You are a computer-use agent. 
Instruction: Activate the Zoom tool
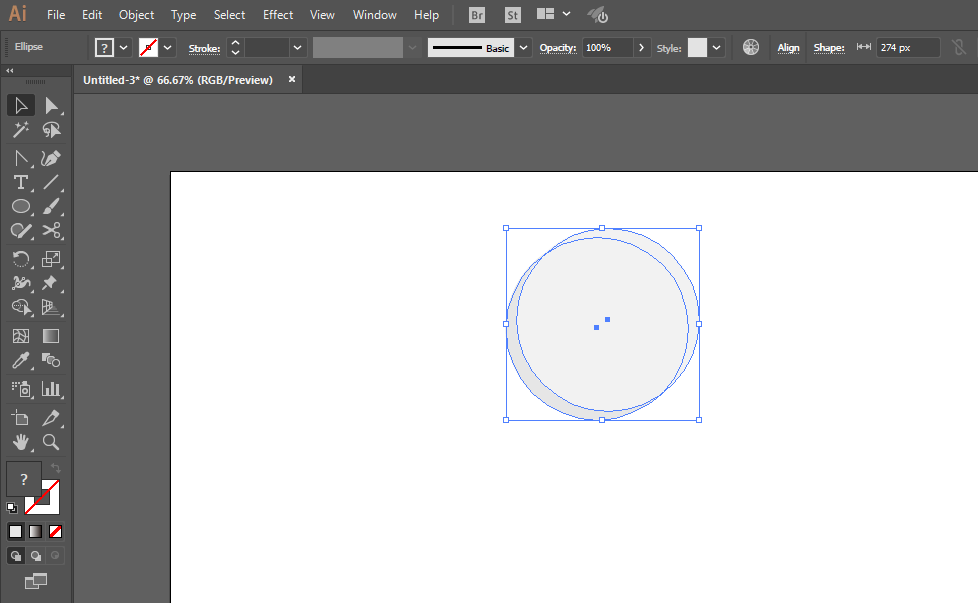51,442
